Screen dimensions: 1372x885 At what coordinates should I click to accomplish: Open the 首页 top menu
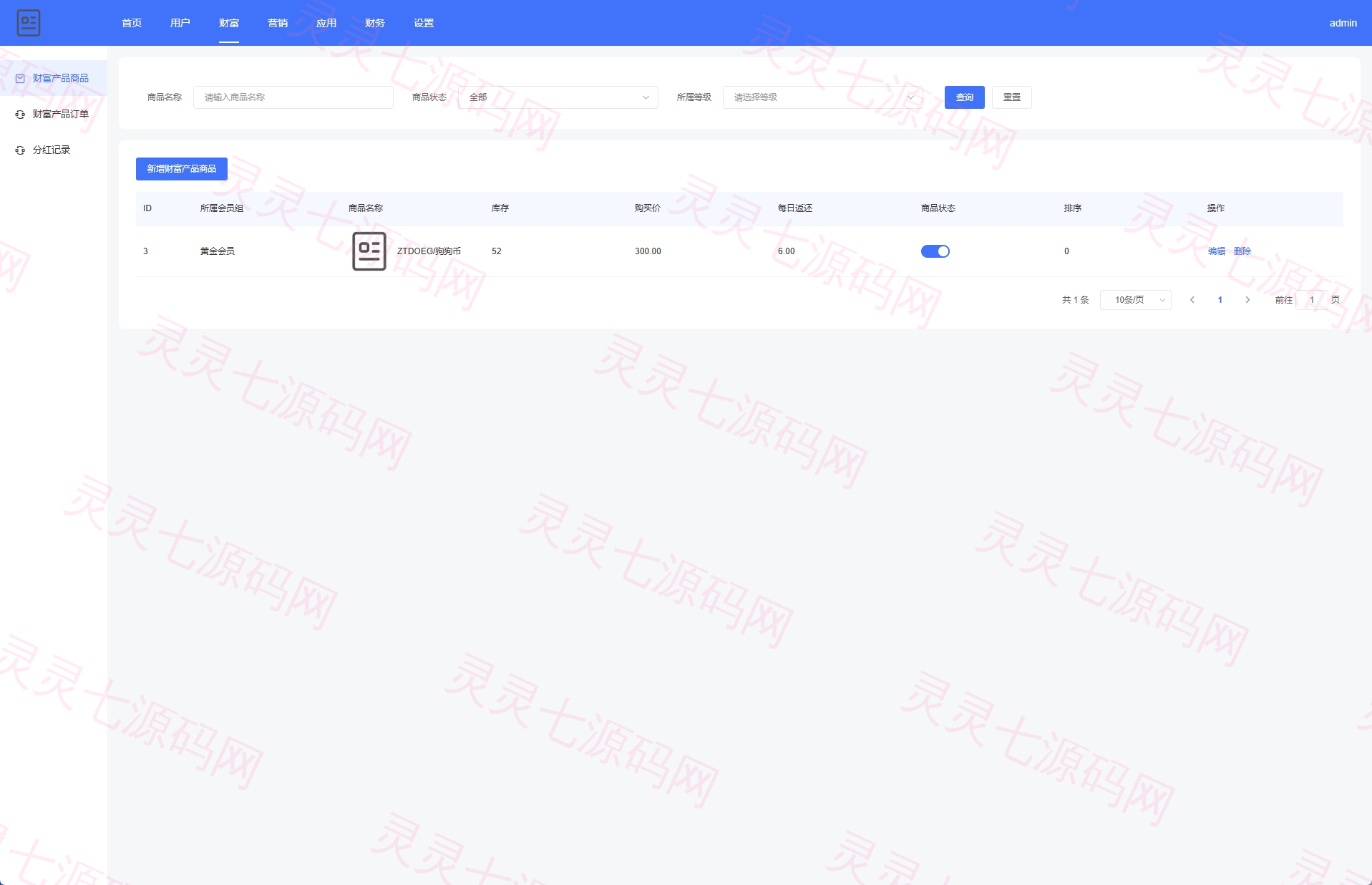tap(132, 23)
